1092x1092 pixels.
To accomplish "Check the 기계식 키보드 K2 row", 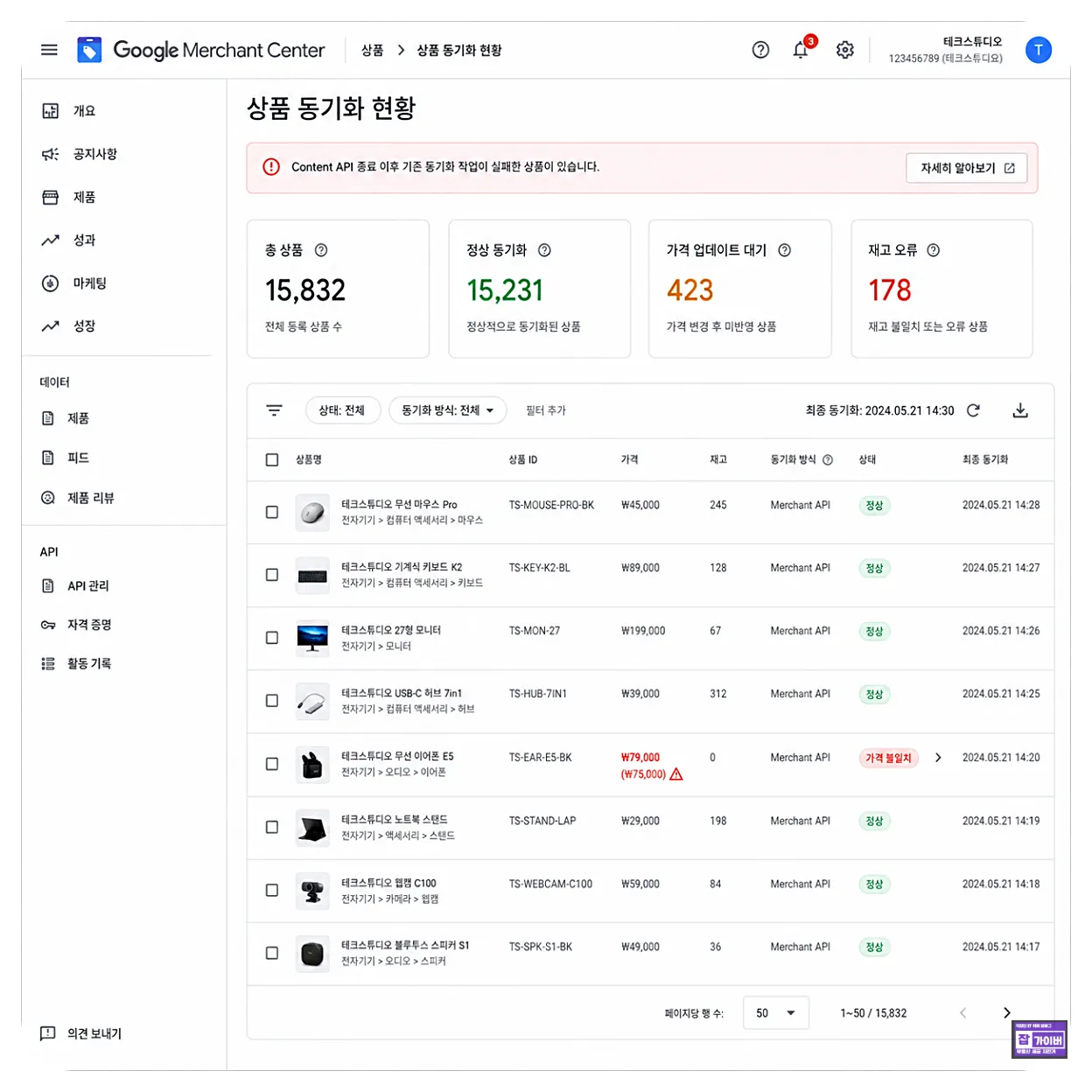I will (x=272, y=575).
